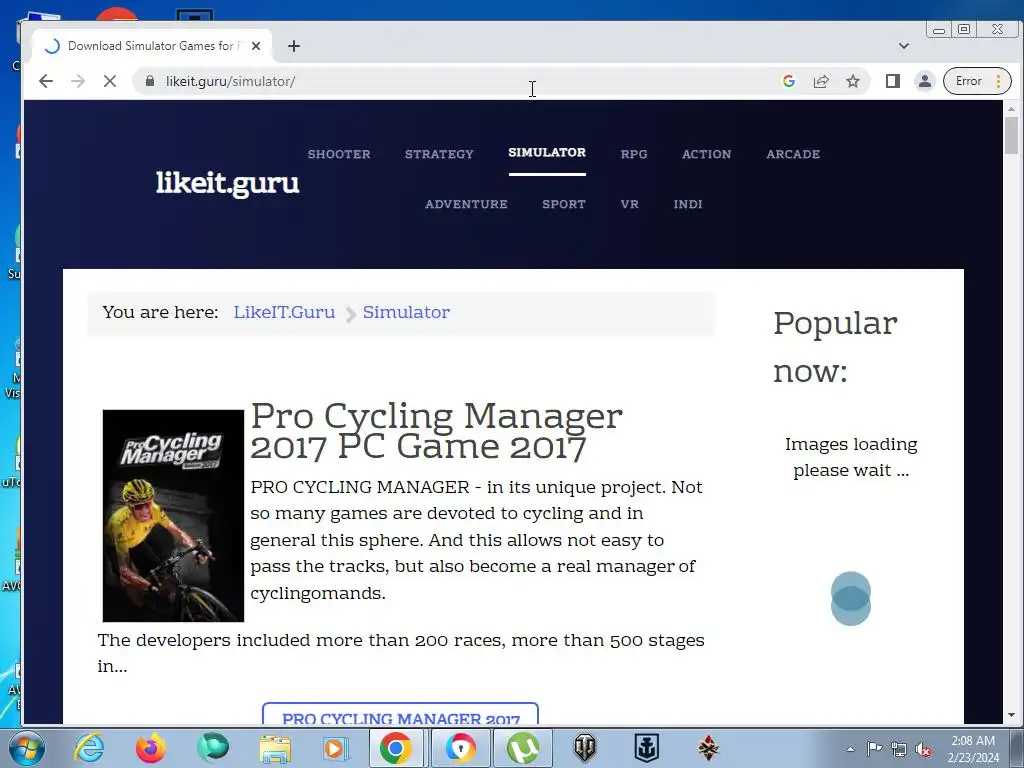Viewport: 1024px width, 768px height.
Task: Click the forward navigation arrow
Action: [78, 81]
